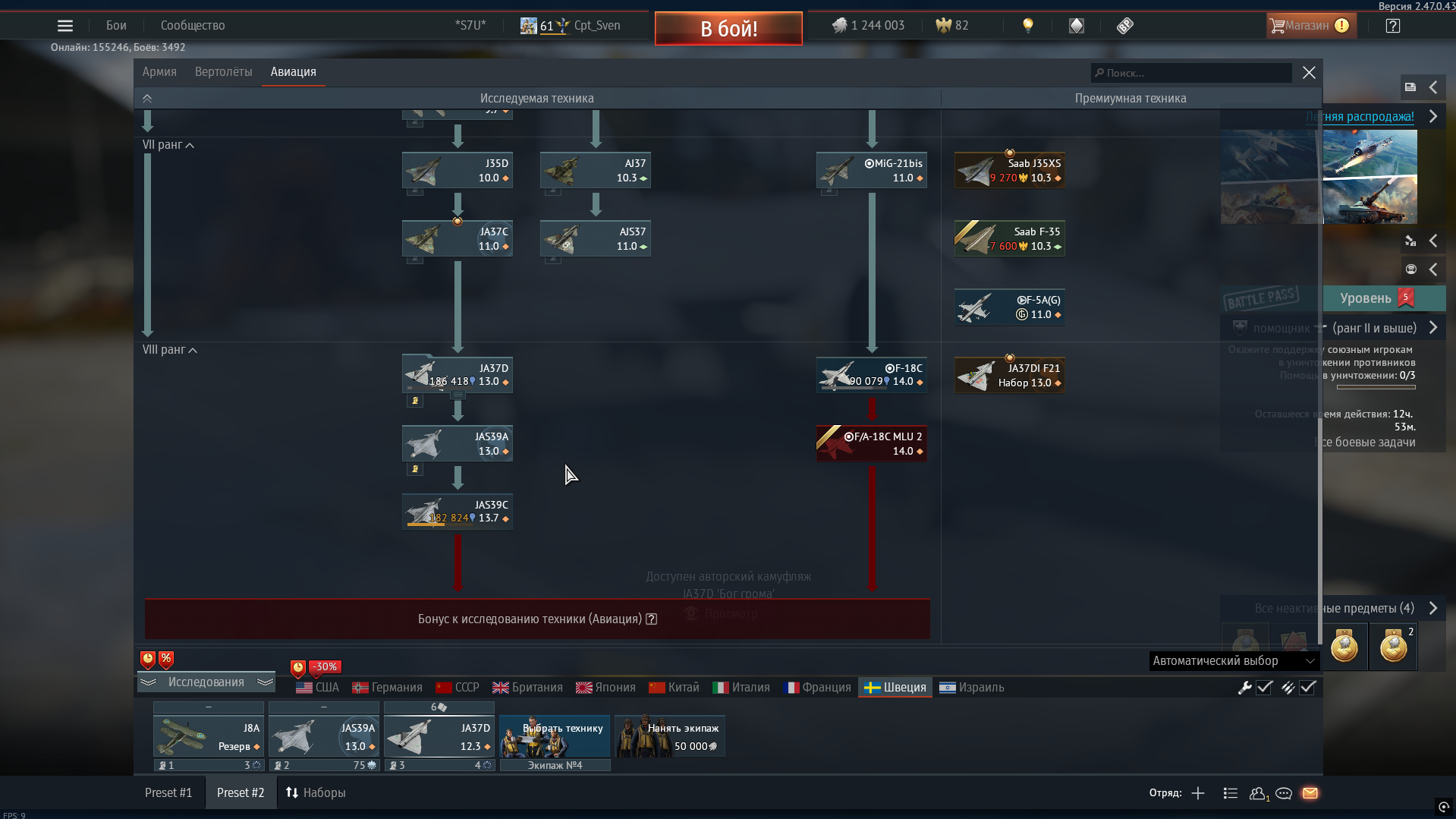Select the AJS37 aircraft
The width and height of the screenshot is (1456, 819).
pyautogui.click(x=596, y=238)
